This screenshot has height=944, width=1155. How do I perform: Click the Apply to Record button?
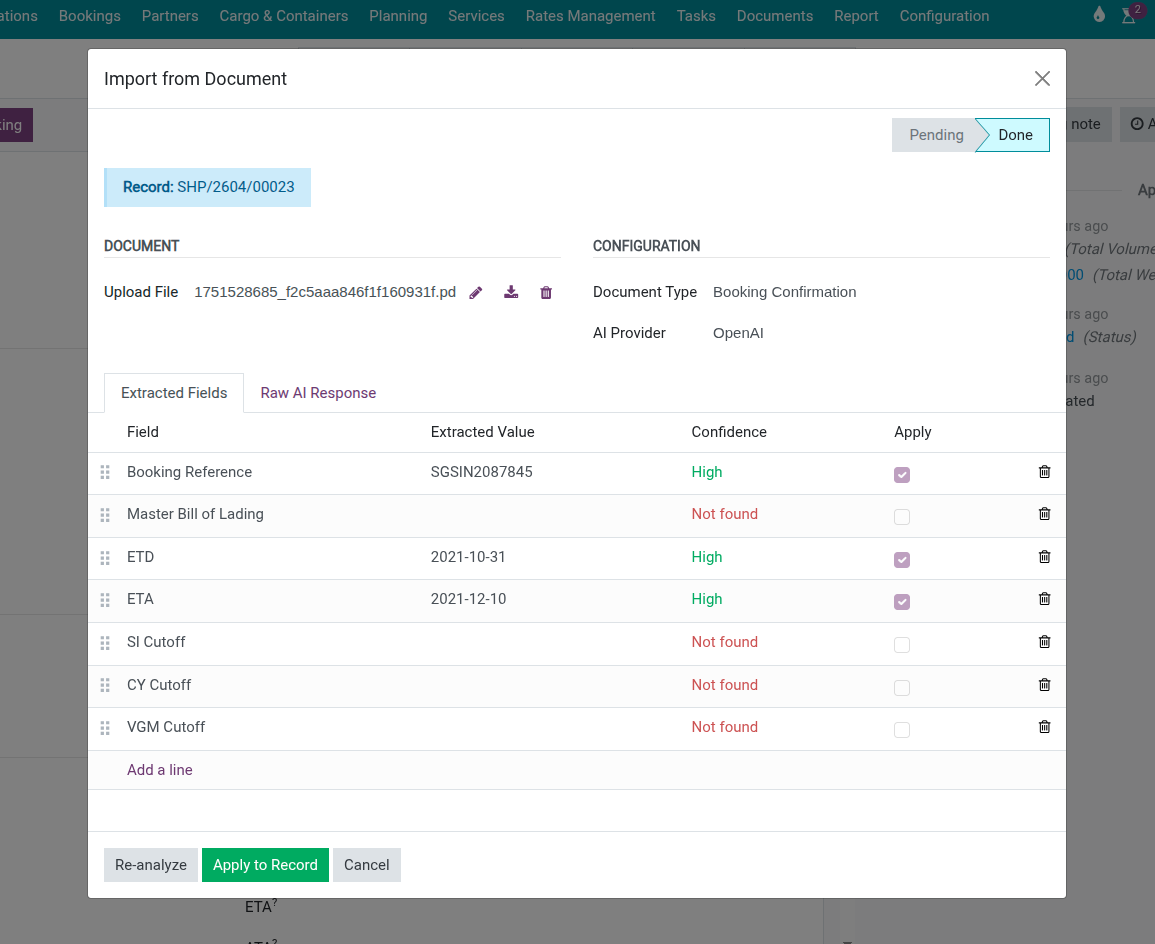coord(265,865)
